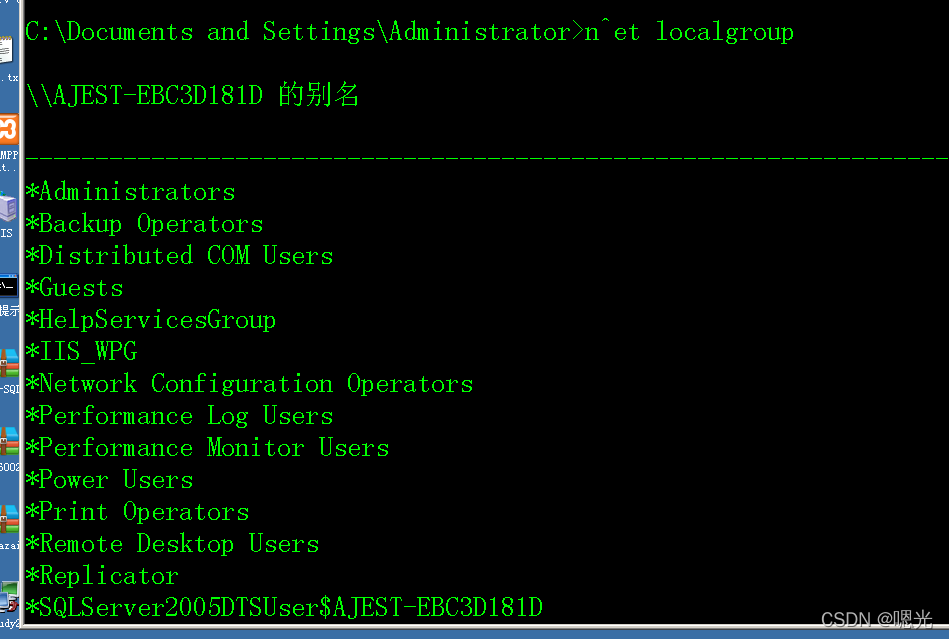Image resolution: width=949 pixels, height=639 pixels.
Task: Click the *Replicator group line
Action: (103, 575)
